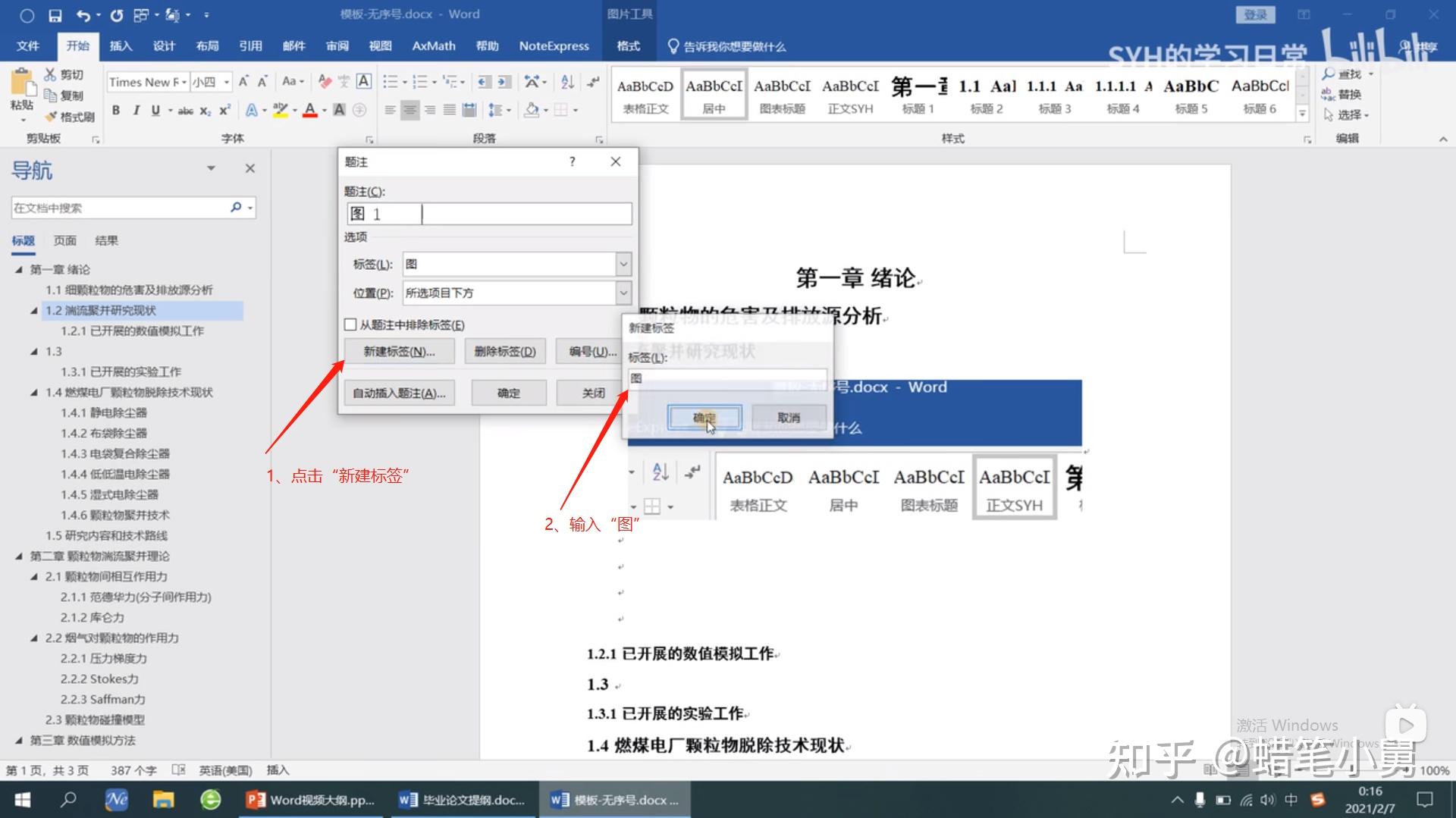Click the 标签 input field in 新建标签 dialog
This screenshot has height=818, width=1456.
point(726,378)
